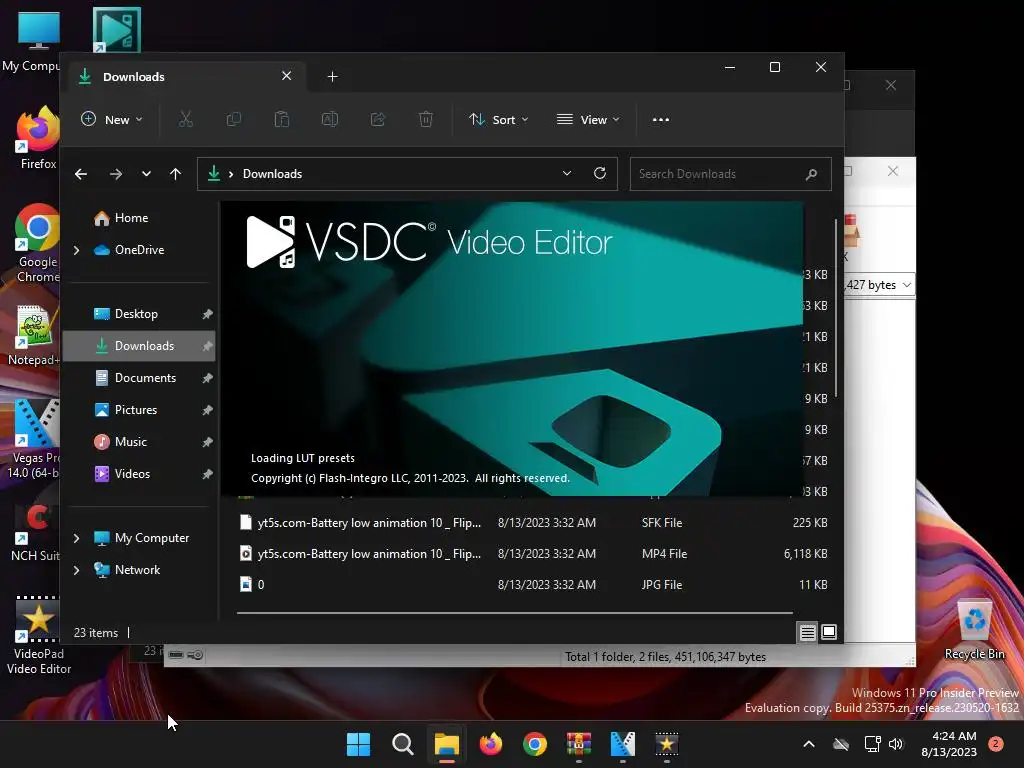Open the See more (three dots) menu
1024x768 pixels.
660,120
